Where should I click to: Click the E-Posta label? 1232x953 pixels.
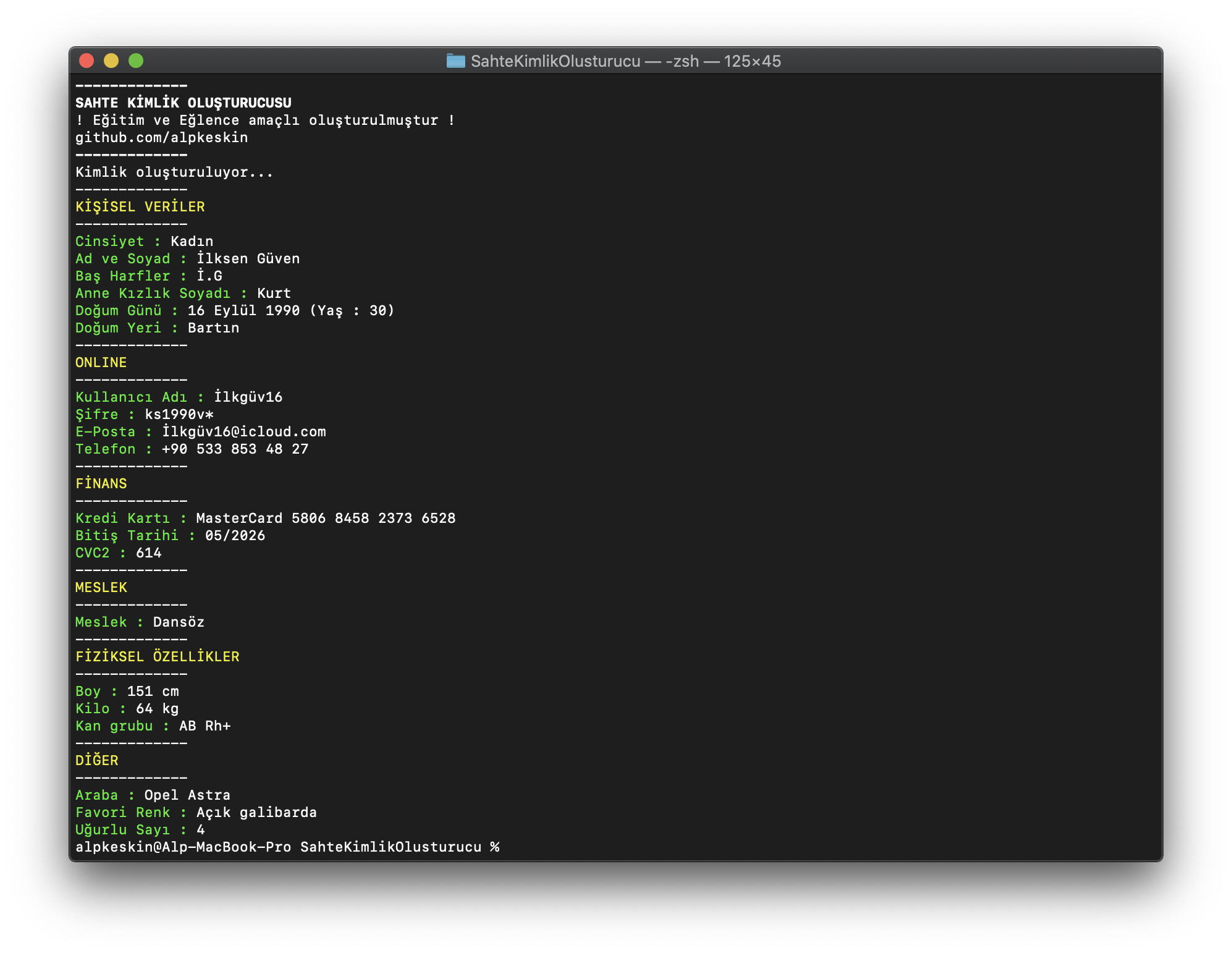tap(106, 431)
